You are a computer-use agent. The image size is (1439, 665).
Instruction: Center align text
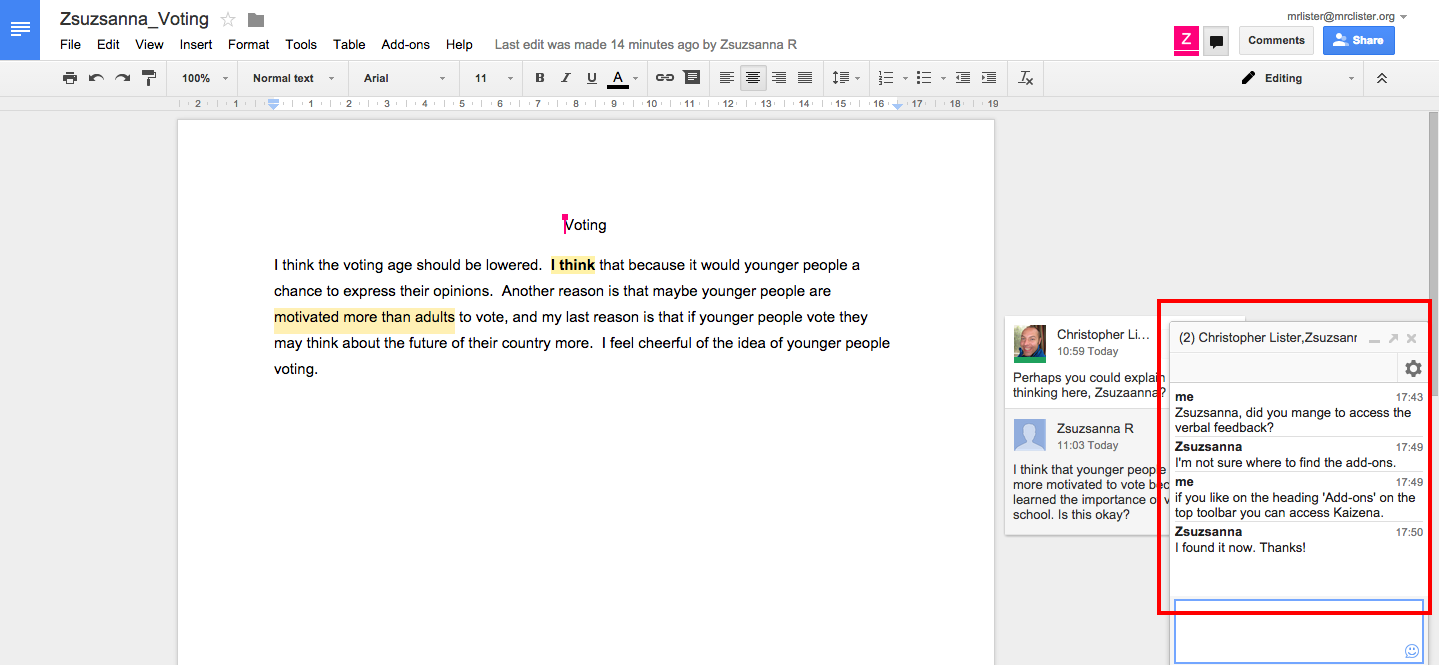(753, 78)
